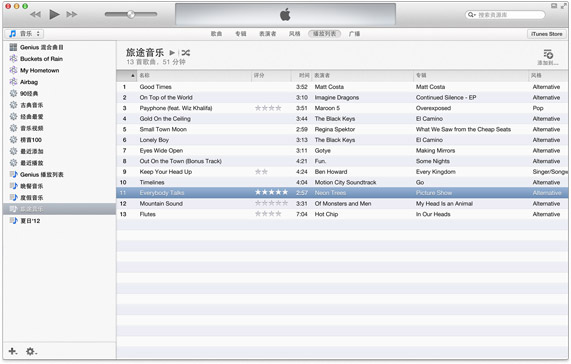
Task: Open the 最近添加 smart playlist
Action: click(59, 151)
